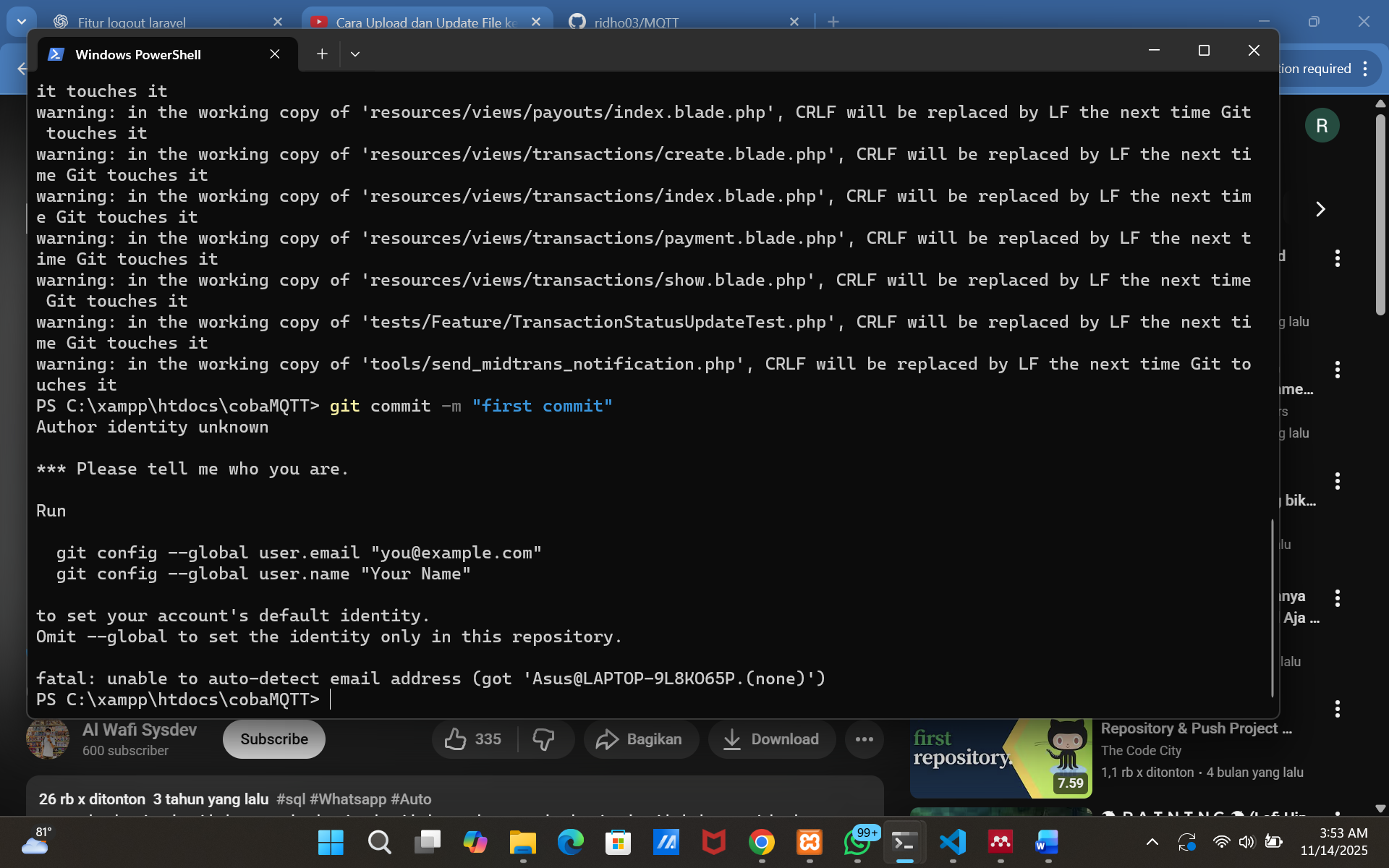The height and width of the screenshot is (868, 1389).
Task: Open Microsoft Word from taskbar
Action: [1048, 843]
